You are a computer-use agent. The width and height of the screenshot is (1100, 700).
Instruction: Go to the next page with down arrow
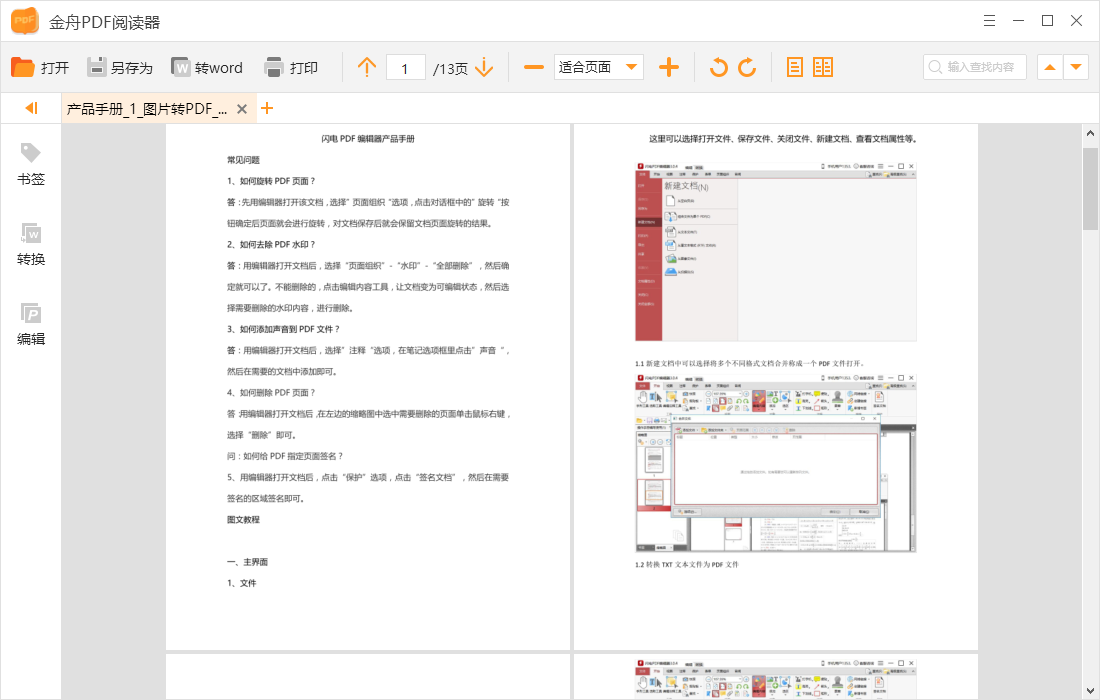(x=484, y=67)
